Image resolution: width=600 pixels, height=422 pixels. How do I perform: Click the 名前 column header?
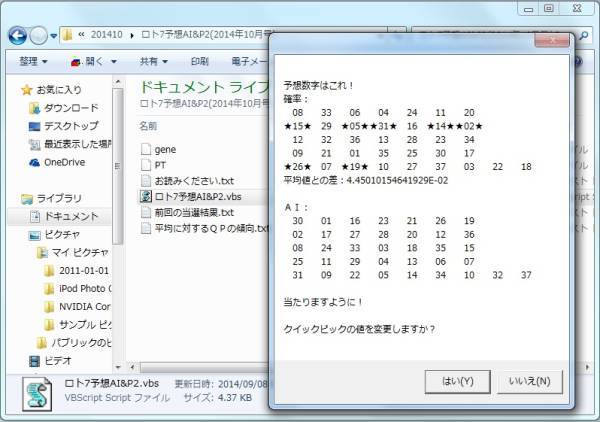point(148,126)
